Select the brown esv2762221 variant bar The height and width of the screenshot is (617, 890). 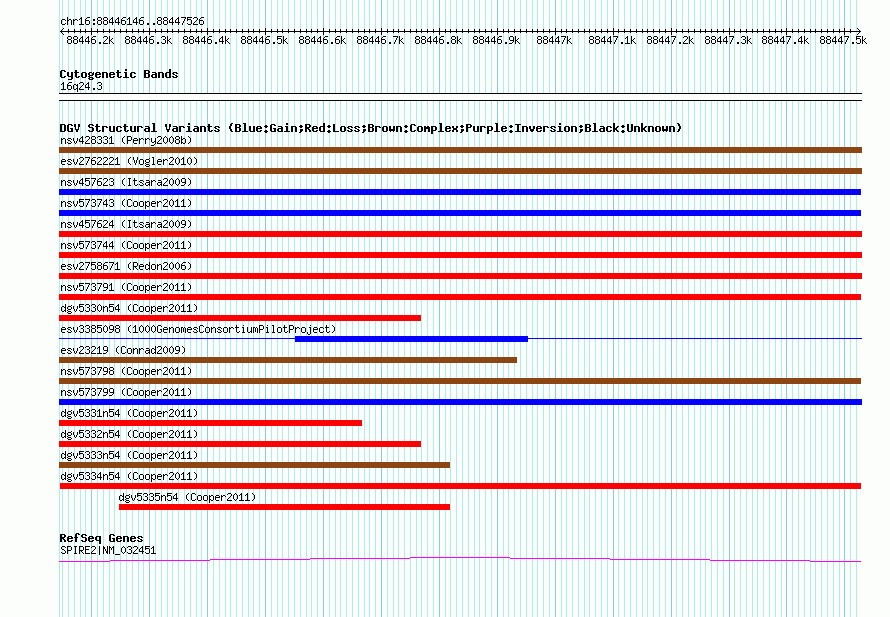(460, 171)
